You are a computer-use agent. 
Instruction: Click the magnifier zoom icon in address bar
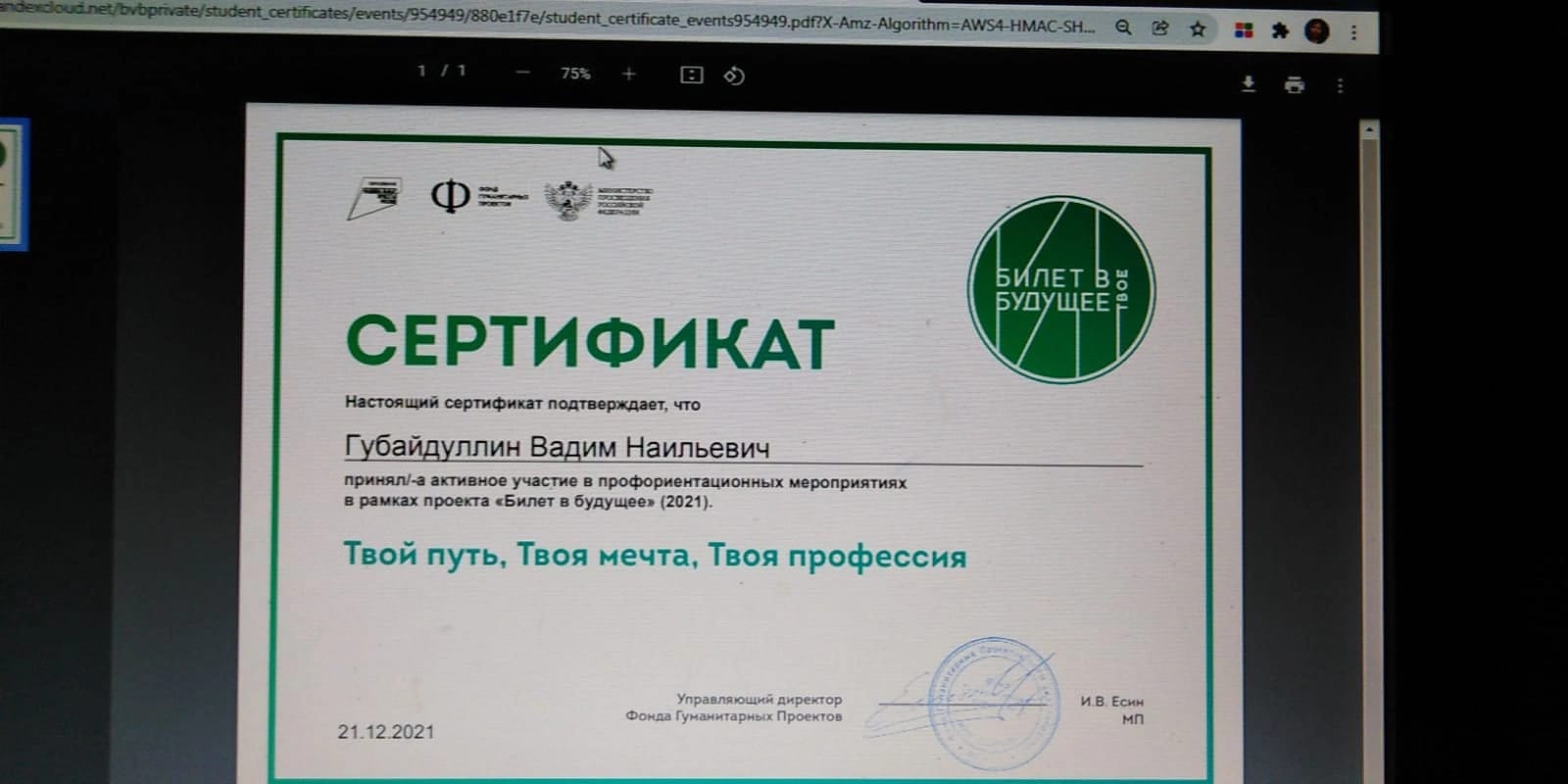pos(1123,27)
